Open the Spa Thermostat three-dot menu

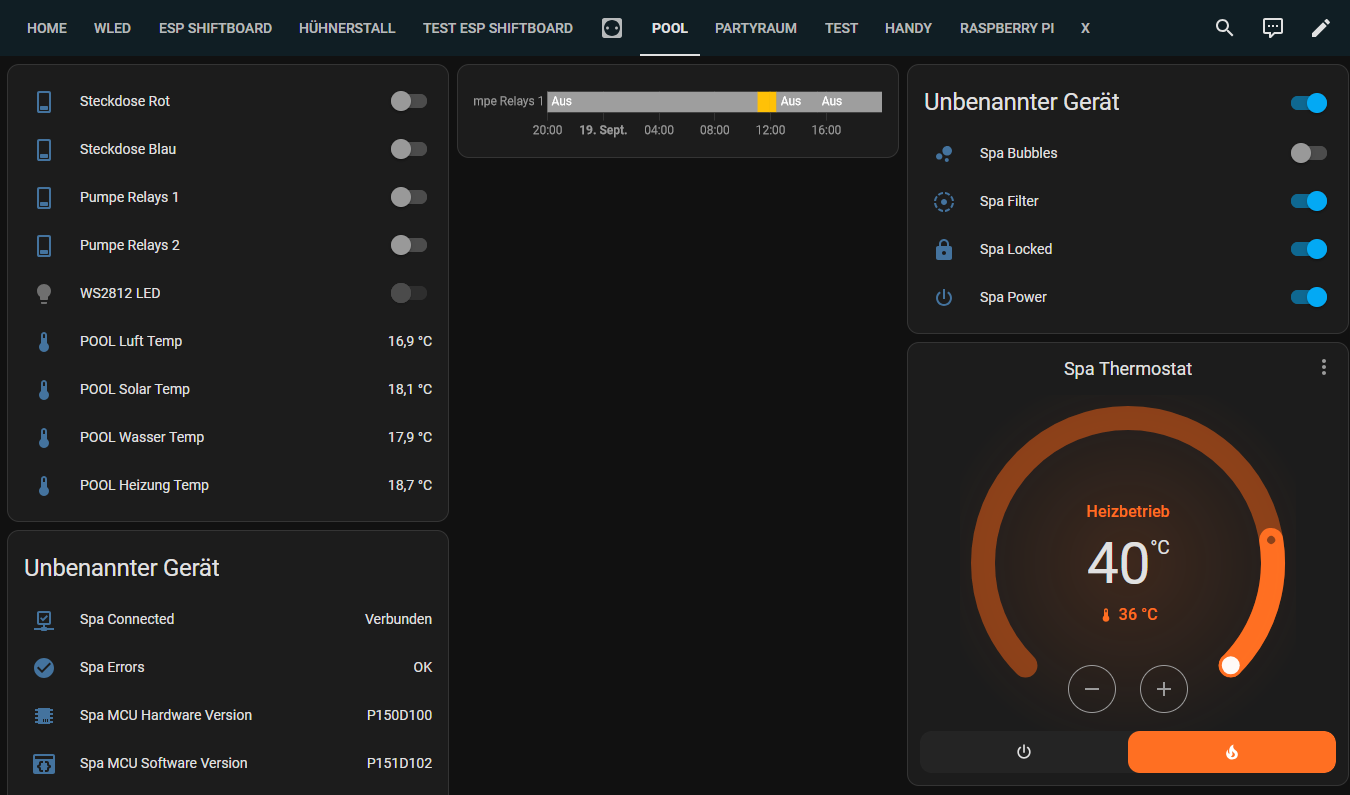click(x=1323, y=367)
